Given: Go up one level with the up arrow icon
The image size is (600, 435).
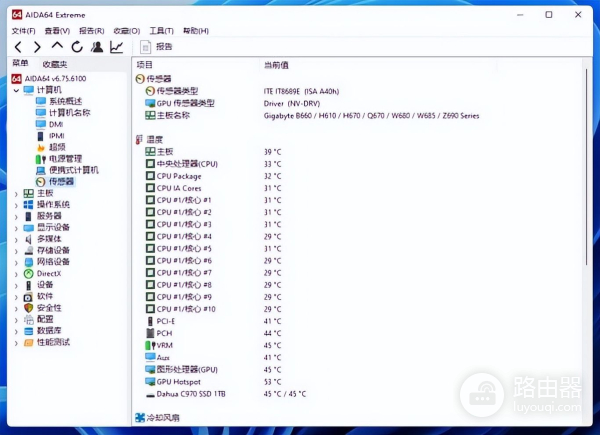Looking at the screenshot, I should (x=57, y=46).
